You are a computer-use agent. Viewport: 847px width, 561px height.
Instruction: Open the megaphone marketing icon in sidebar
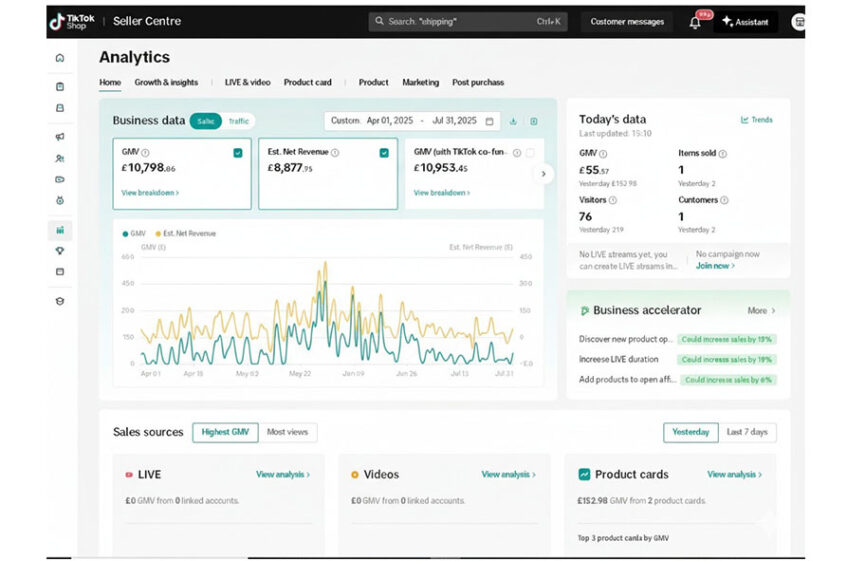(60, 137)
